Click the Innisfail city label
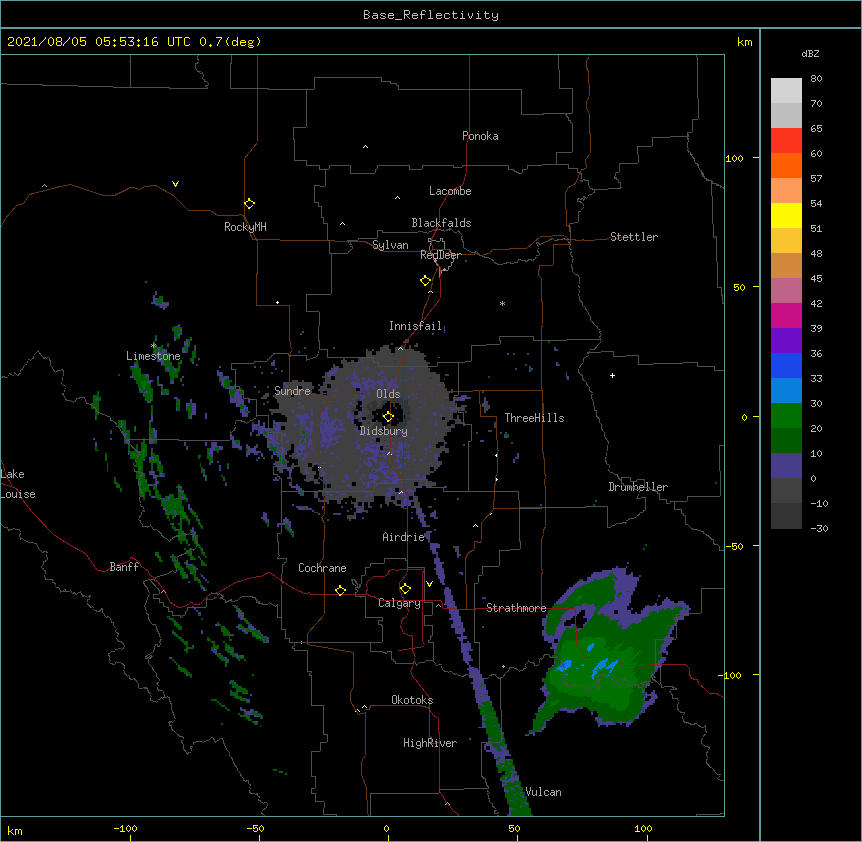 (x=415, y=326)
